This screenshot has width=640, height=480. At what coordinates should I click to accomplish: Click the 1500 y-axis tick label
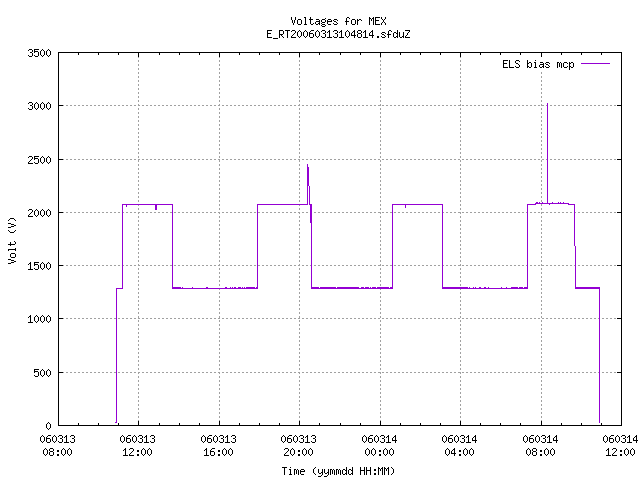pos(39,266)
